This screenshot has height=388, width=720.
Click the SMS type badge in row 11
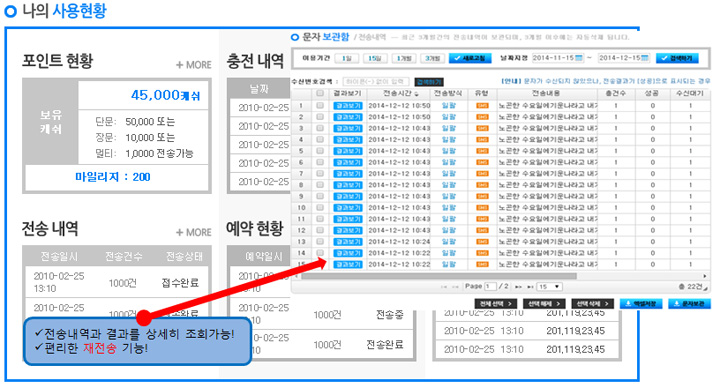[482, 219]
